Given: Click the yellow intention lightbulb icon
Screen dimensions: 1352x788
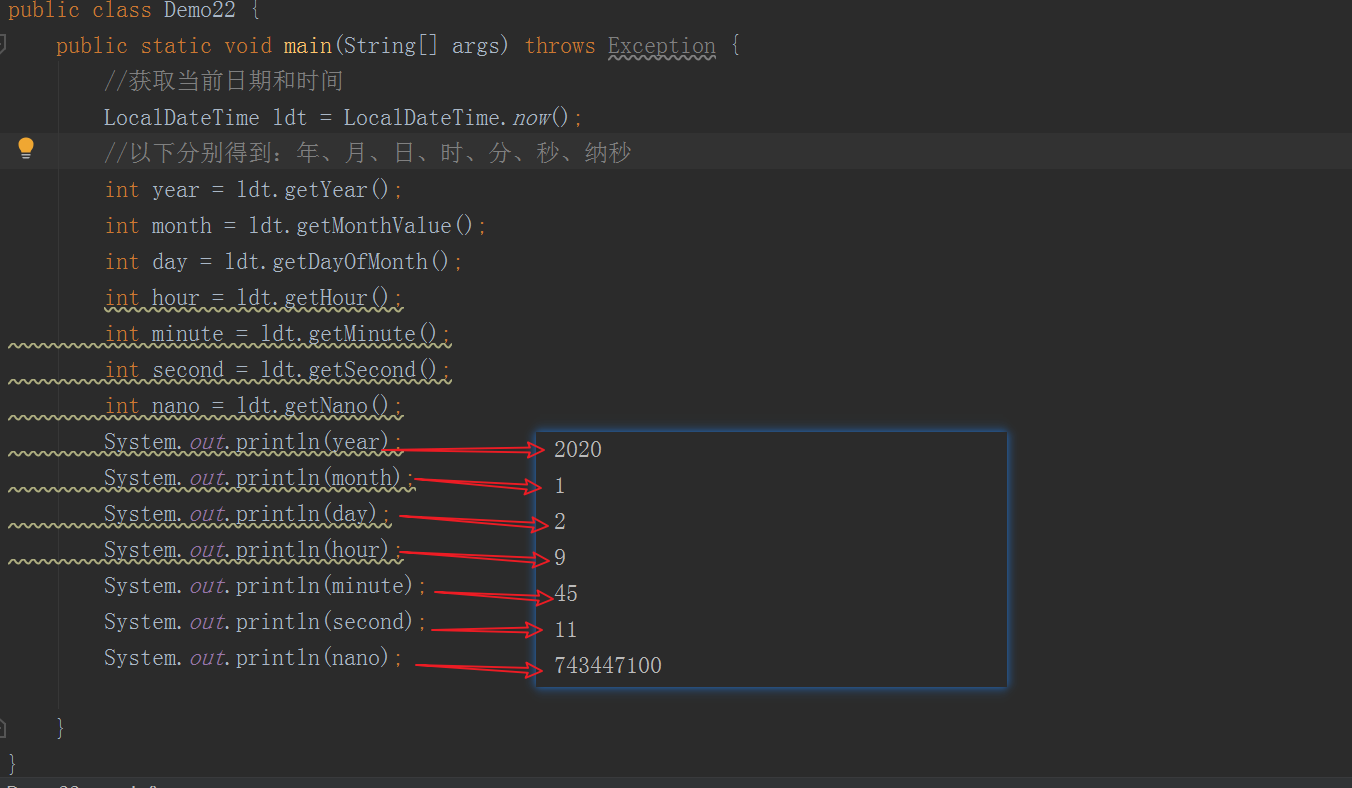Looking at the screenshot, I should pos(26,149).
